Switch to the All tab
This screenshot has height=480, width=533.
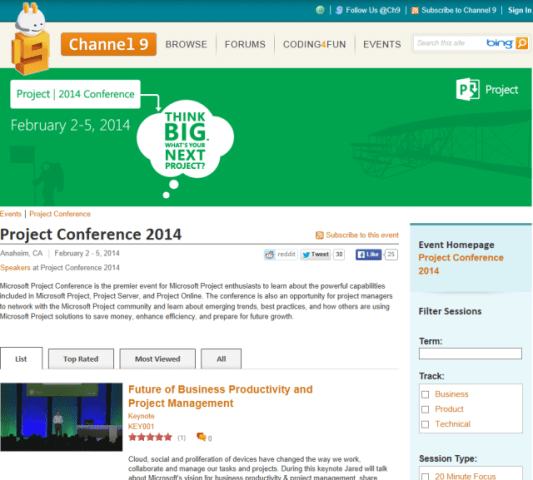click(x=221, y=359)
